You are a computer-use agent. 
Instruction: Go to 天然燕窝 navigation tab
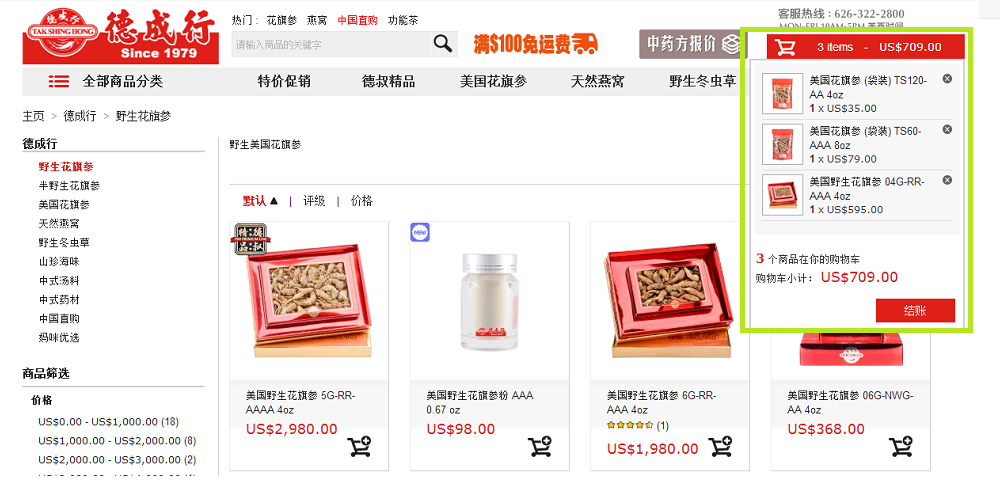coord(597,82)
